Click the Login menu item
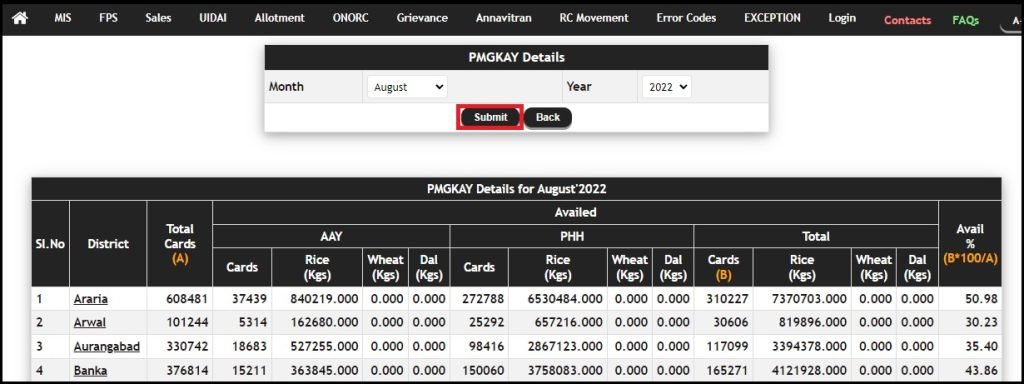This screenshot has height=384, width=1024. click(842, 18)
